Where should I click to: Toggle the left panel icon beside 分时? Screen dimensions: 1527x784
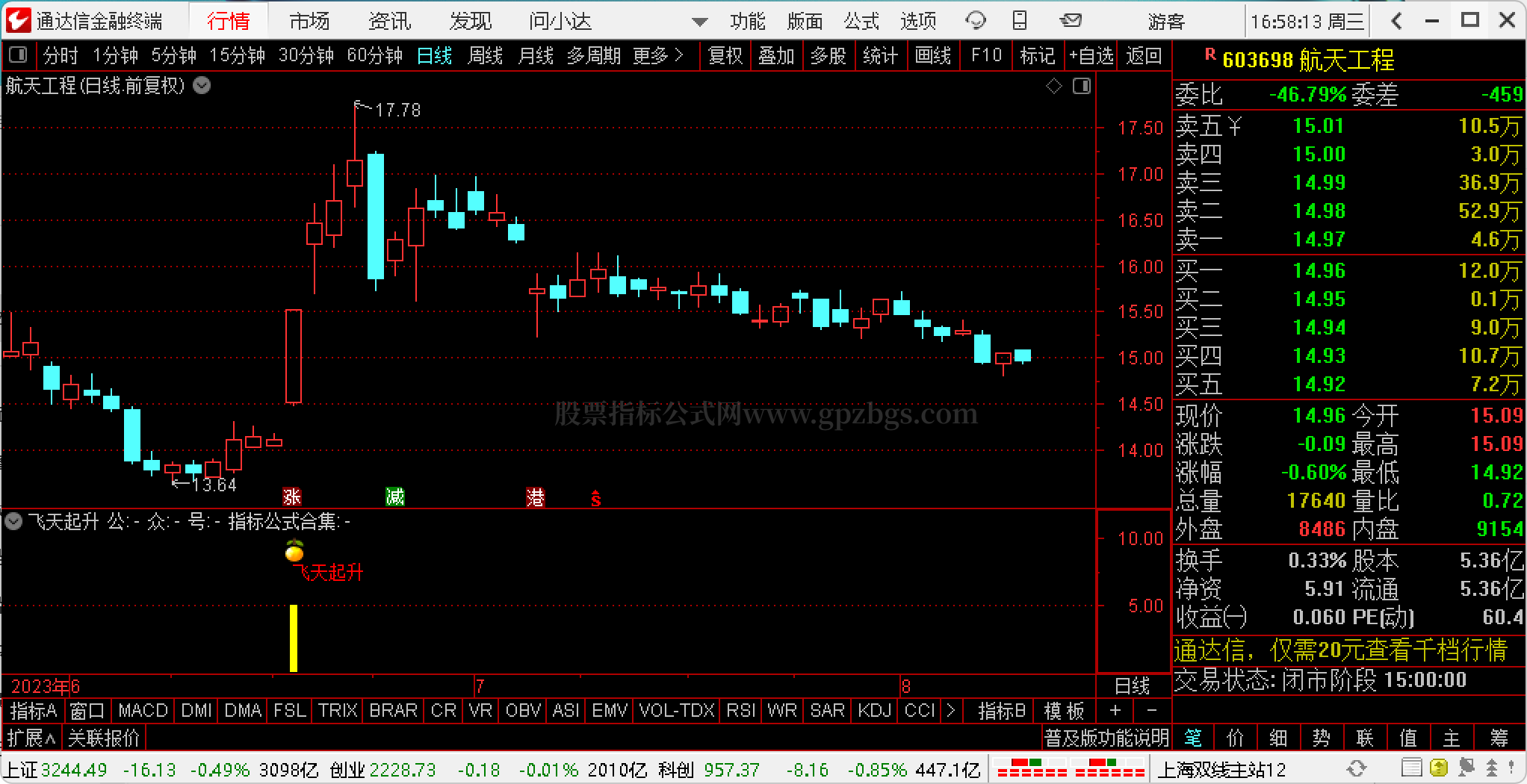click(x=18, y=55)
